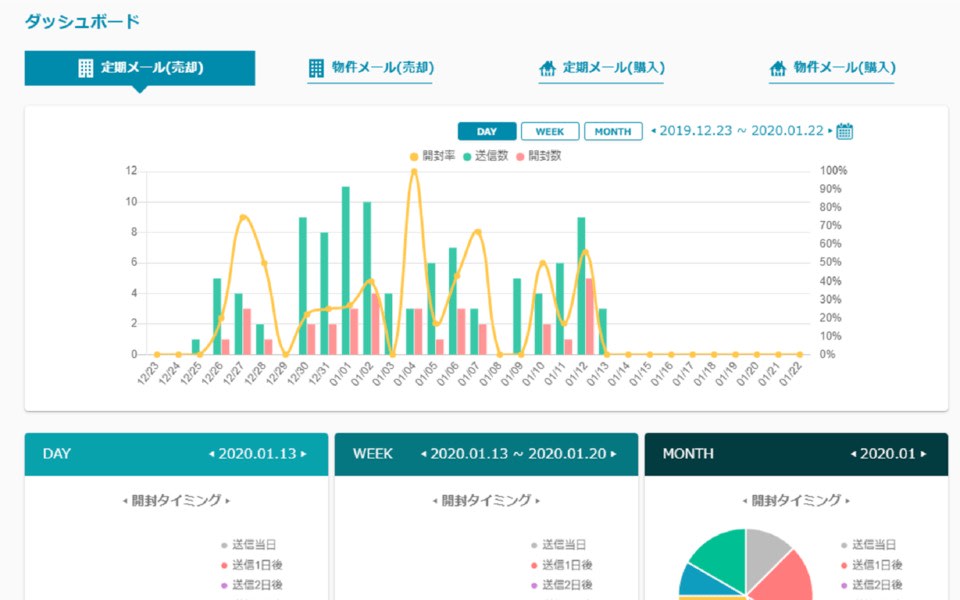The width and height of the screenshot is (960, 600).
Task: Click the 01/01 green 送信数 bar
Action: [346, 271]
